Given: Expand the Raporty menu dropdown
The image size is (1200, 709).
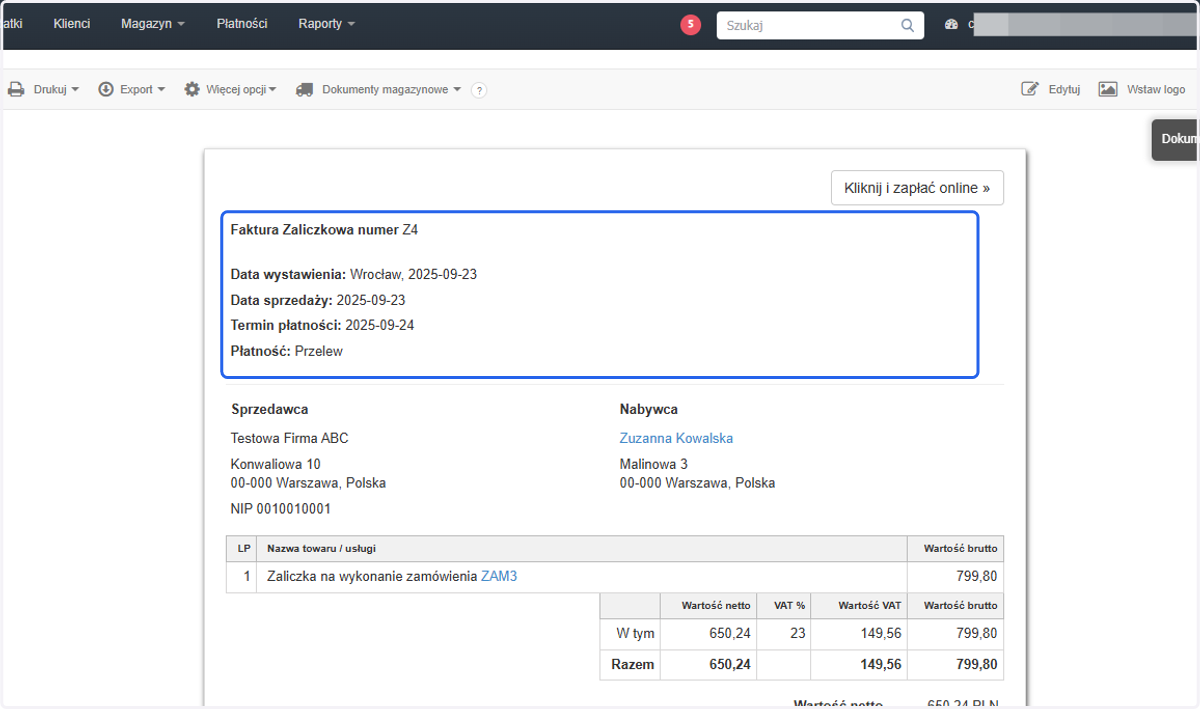Looking at the screenshot, I should click(326, 23).
